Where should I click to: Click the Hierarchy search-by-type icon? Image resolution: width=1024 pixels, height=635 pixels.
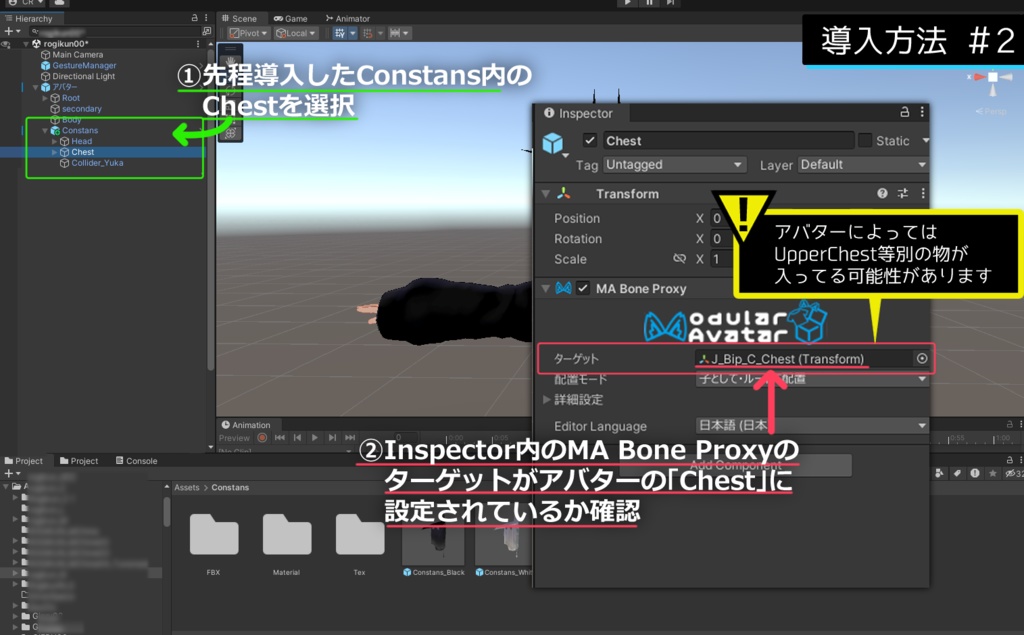click(x=206, y=31)
